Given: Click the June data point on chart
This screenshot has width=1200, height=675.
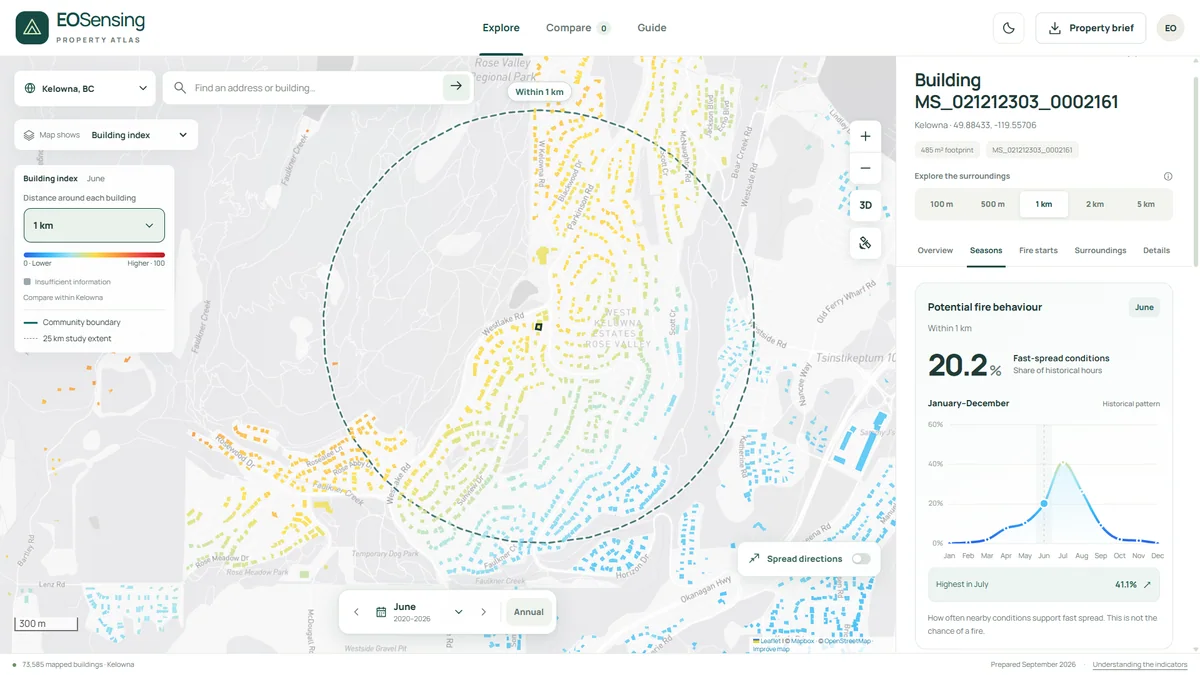Looking at the screenshot, I should coord(1044,504).
